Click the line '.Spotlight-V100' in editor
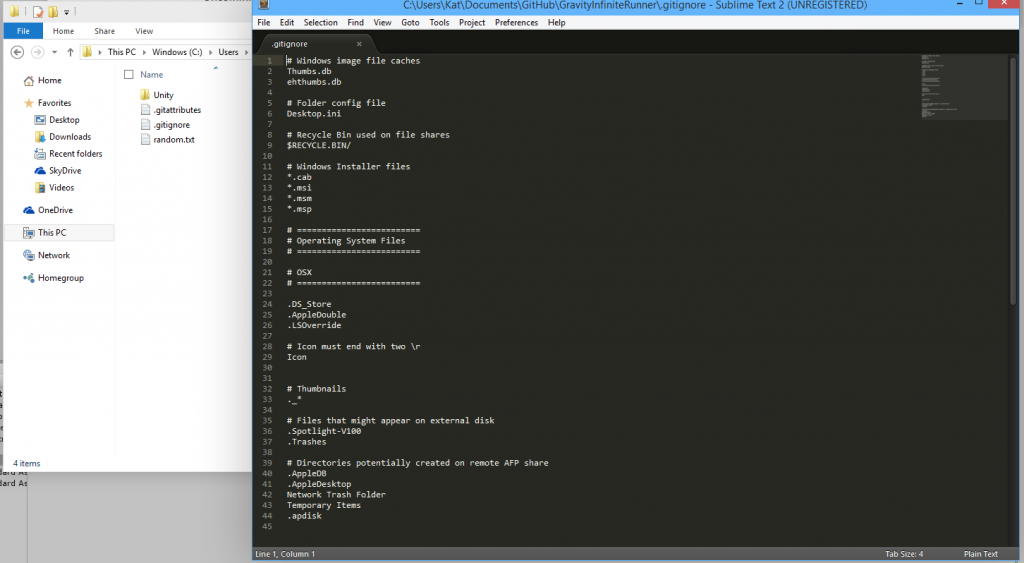Viewport: 1024px width, 563px height. (324, 431)
